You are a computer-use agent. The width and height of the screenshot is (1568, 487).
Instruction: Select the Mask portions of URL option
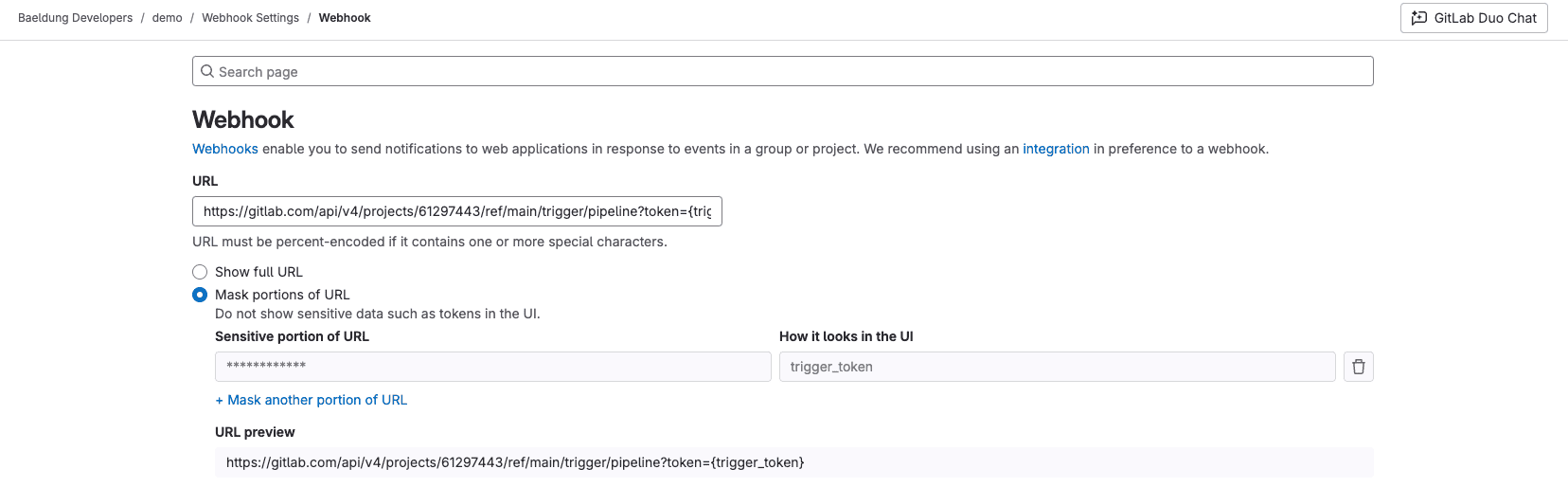200,295
